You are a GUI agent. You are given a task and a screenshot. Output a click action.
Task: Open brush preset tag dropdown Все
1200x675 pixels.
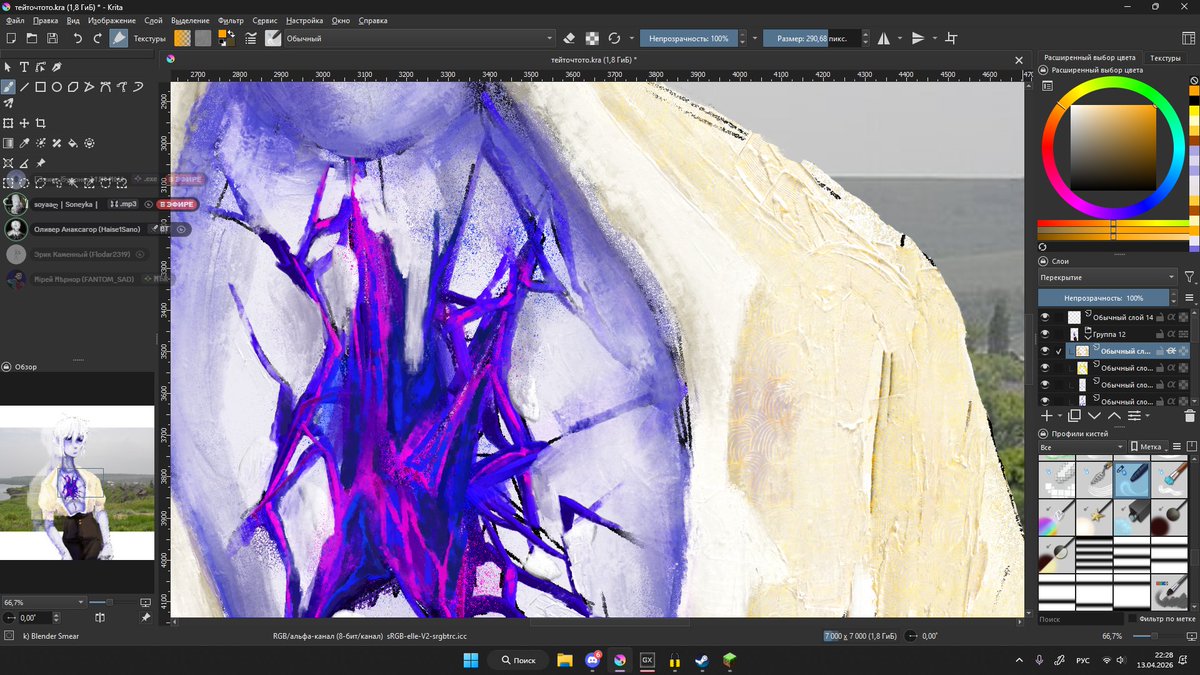(1082, 447)
